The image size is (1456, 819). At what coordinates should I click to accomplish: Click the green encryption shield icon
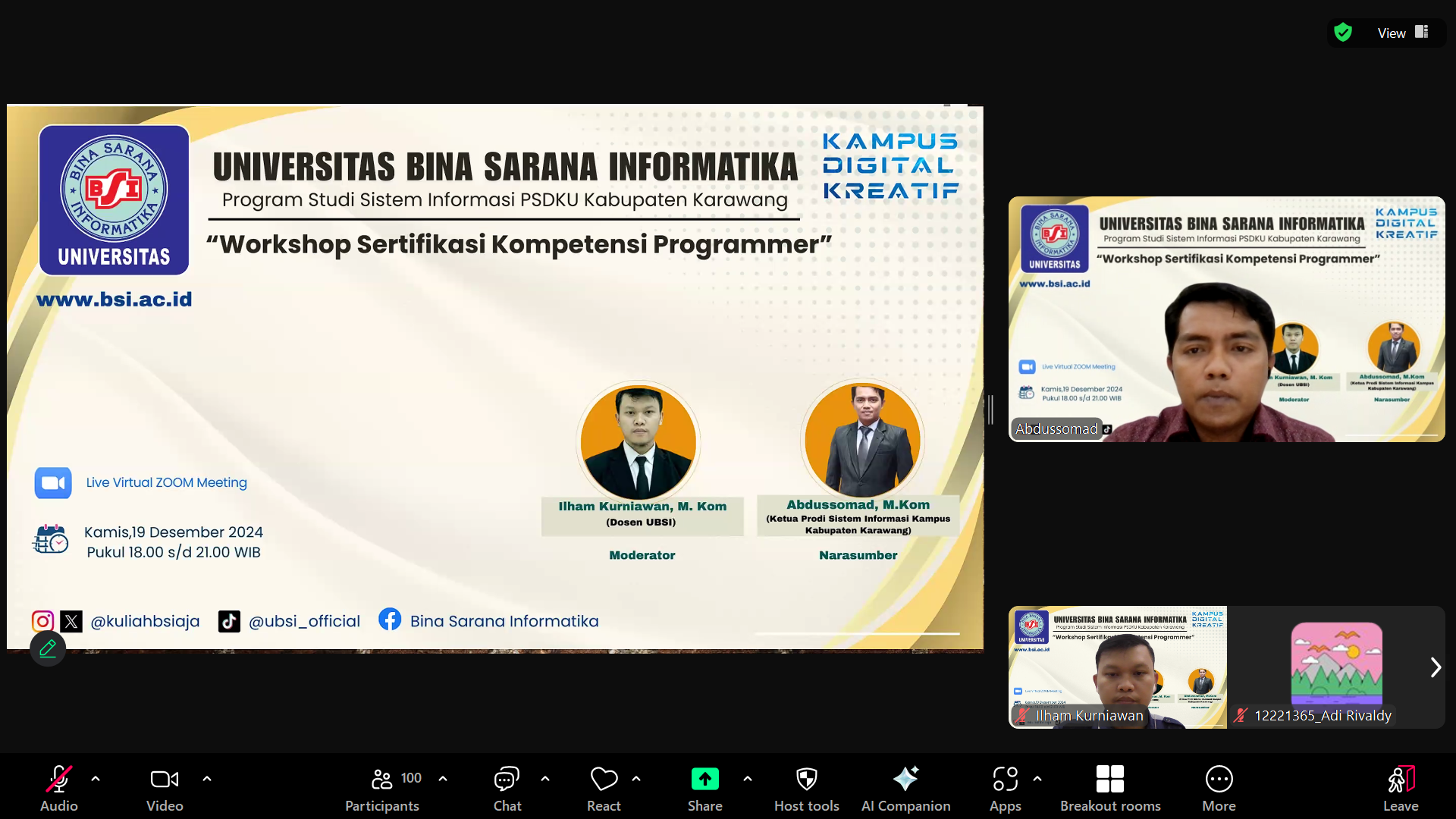pyautogui.click(x=1343, y=33)
